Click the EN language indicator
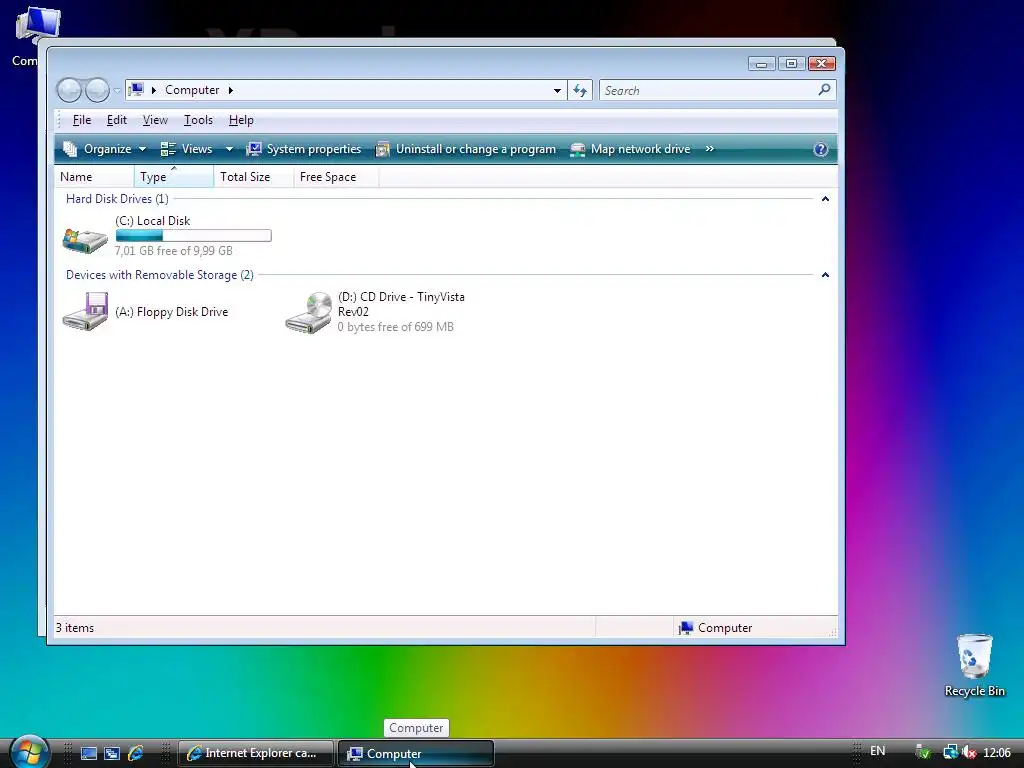 tap(878, 751)
